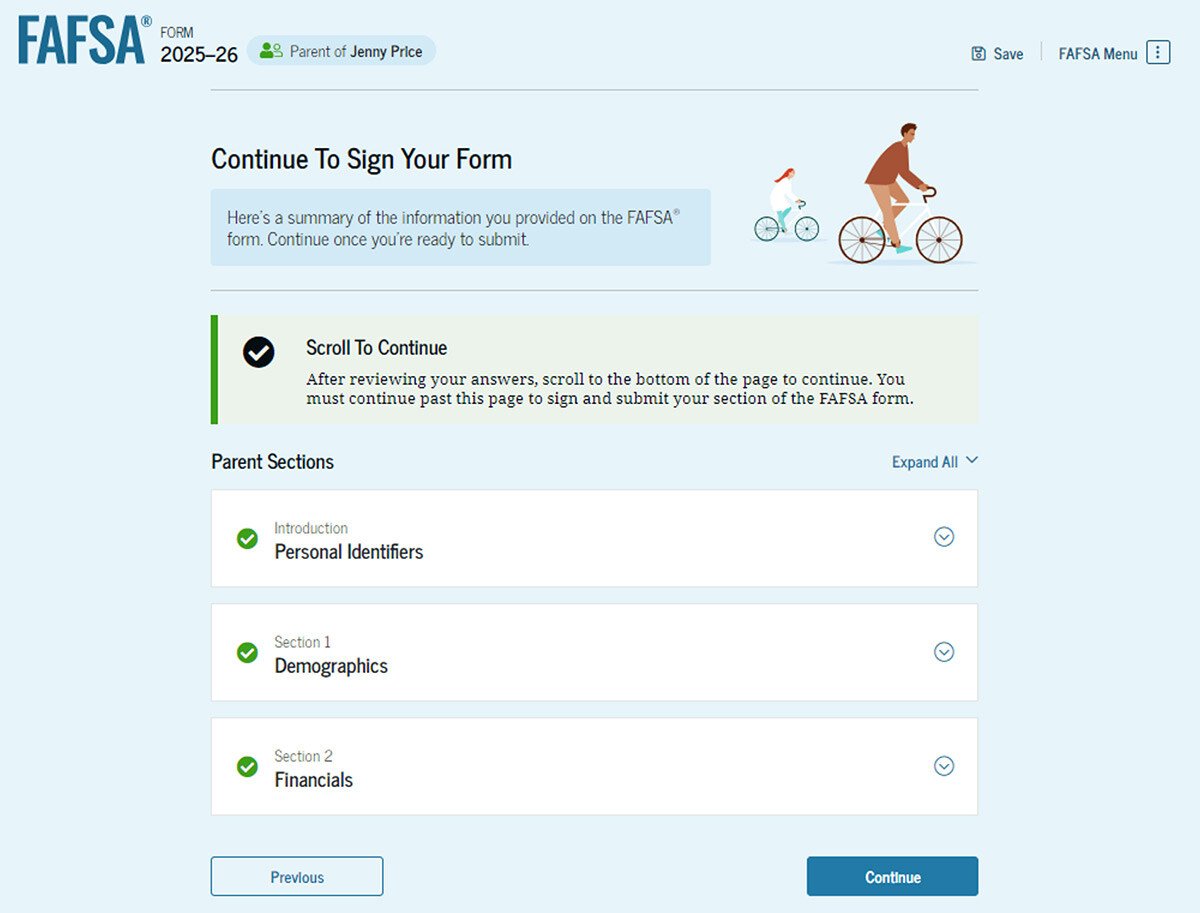The image size is (1200, 913).
Task: Click the cyclists illustration
Action: [858, 194]
